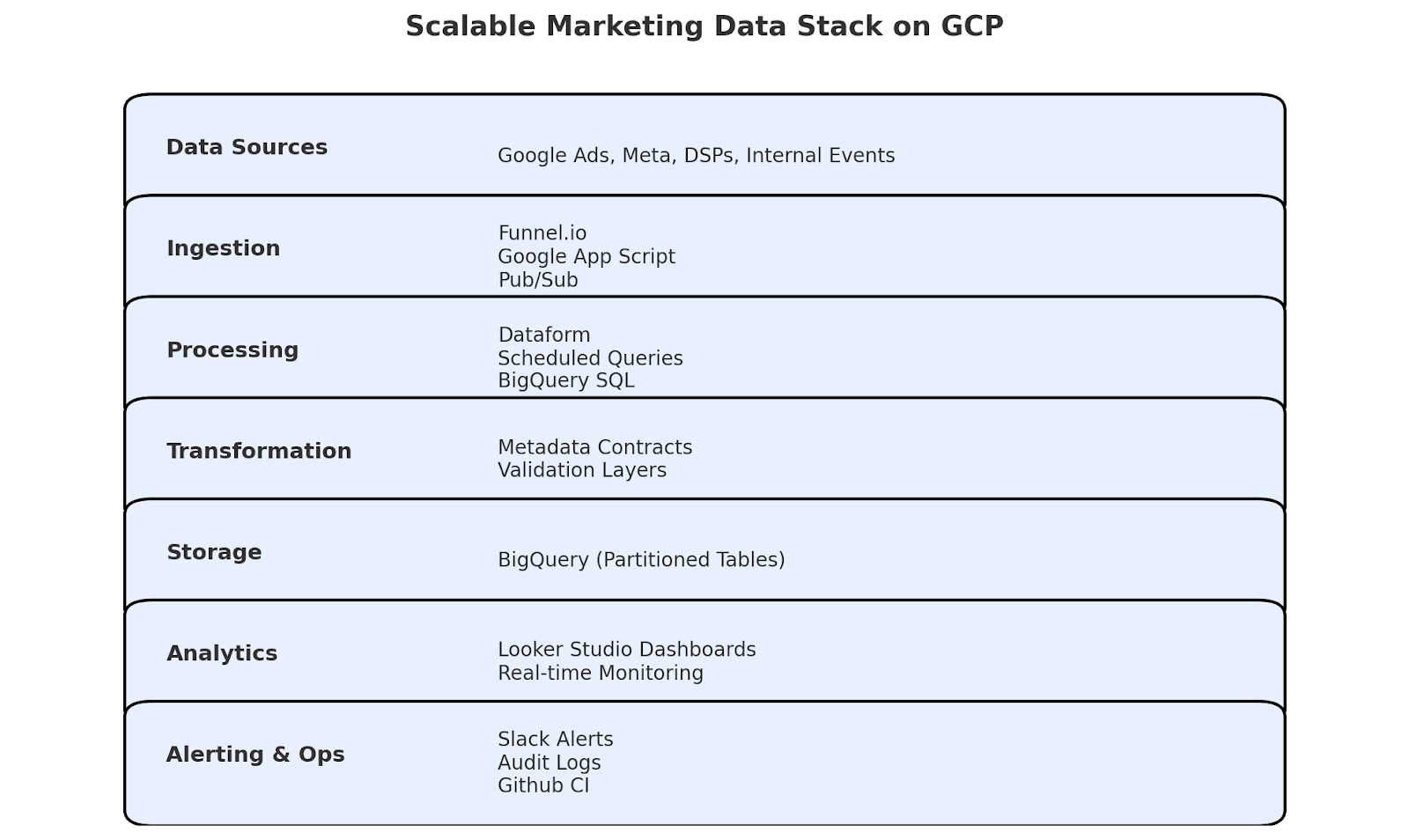Screen dimensions: 1409x840
Task: Select the "Metadata Contracts" text
Action: click(x=594, y=447)
